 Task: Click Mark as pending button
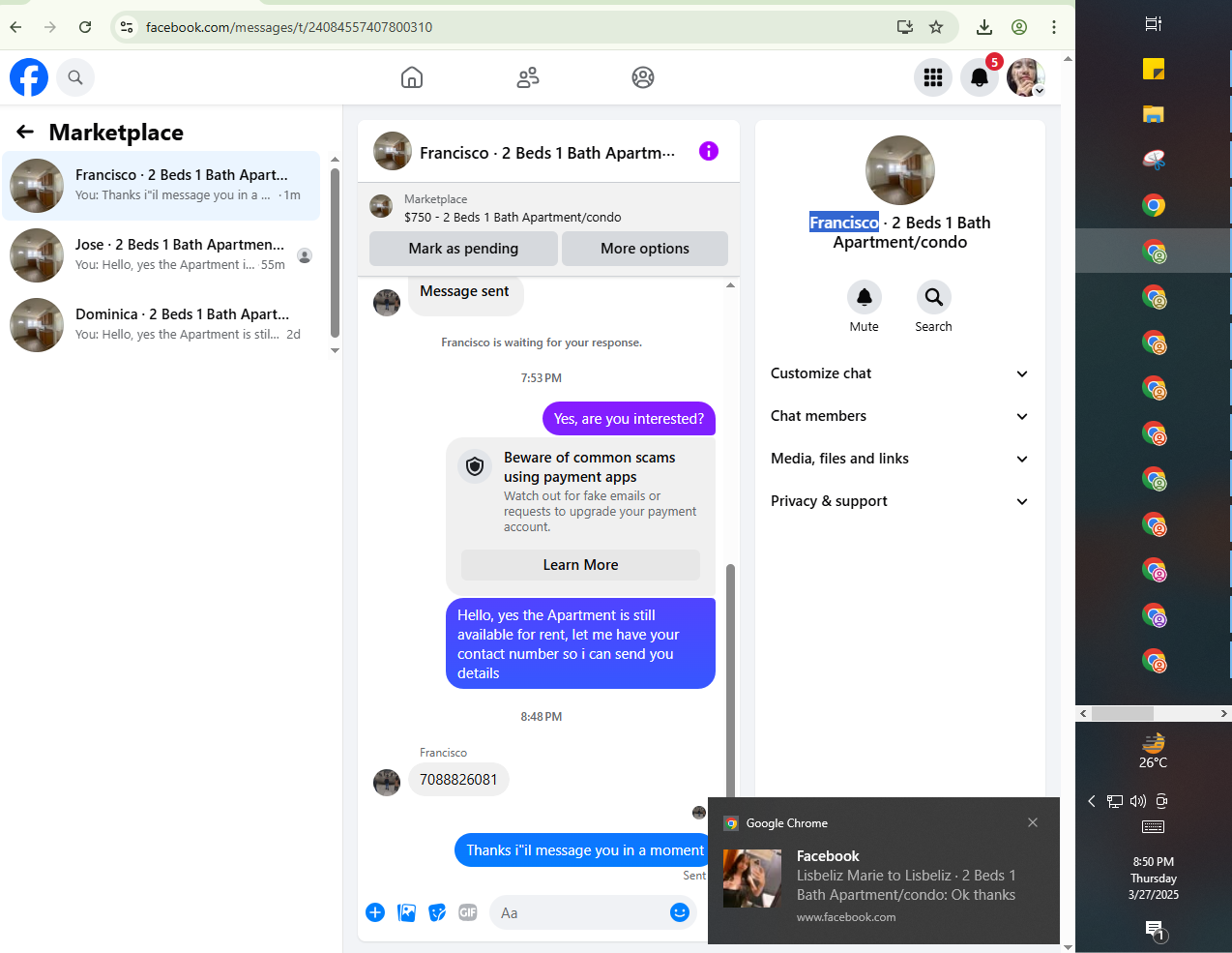click(x=463, y=249)
